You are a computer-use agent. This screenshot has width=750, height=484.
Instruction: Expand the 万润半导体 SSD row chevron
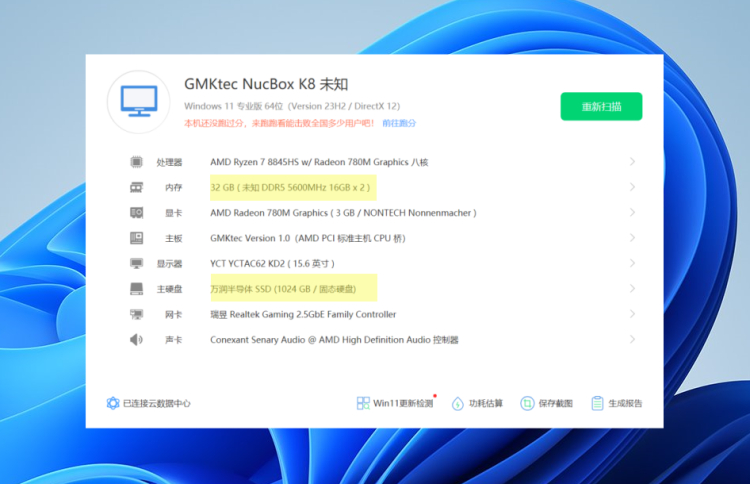pyautogui.click(x=632, y=288)
